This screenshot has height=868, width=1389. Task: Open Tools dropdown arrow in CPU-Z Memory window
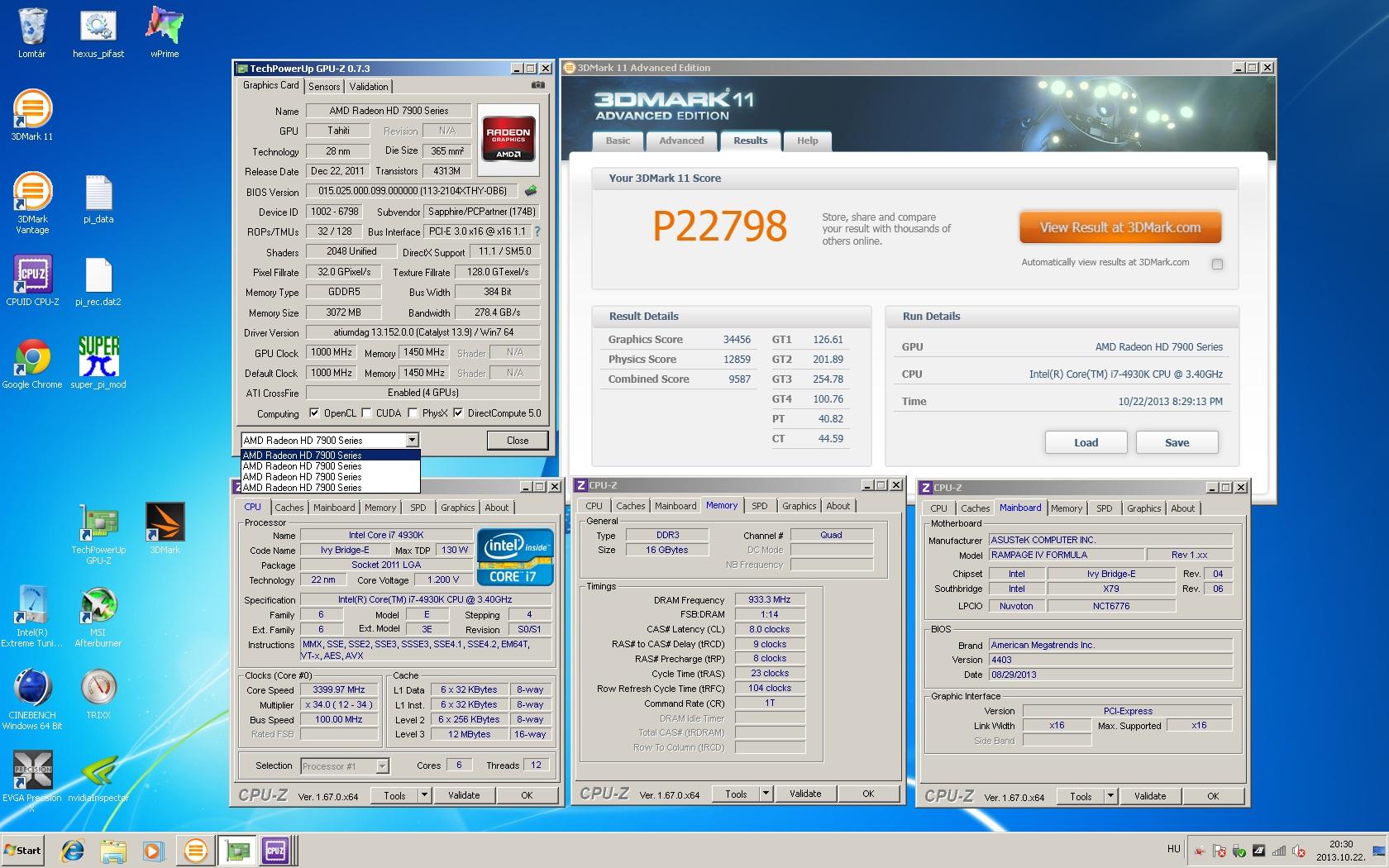766,794
